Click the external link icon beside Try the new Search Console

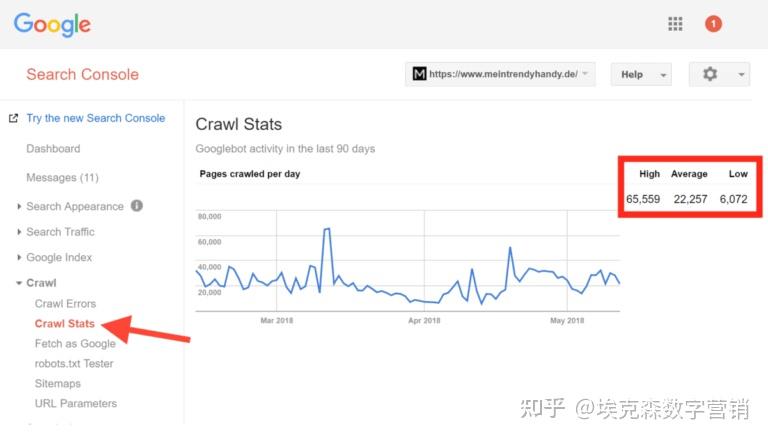pos(13,118)
